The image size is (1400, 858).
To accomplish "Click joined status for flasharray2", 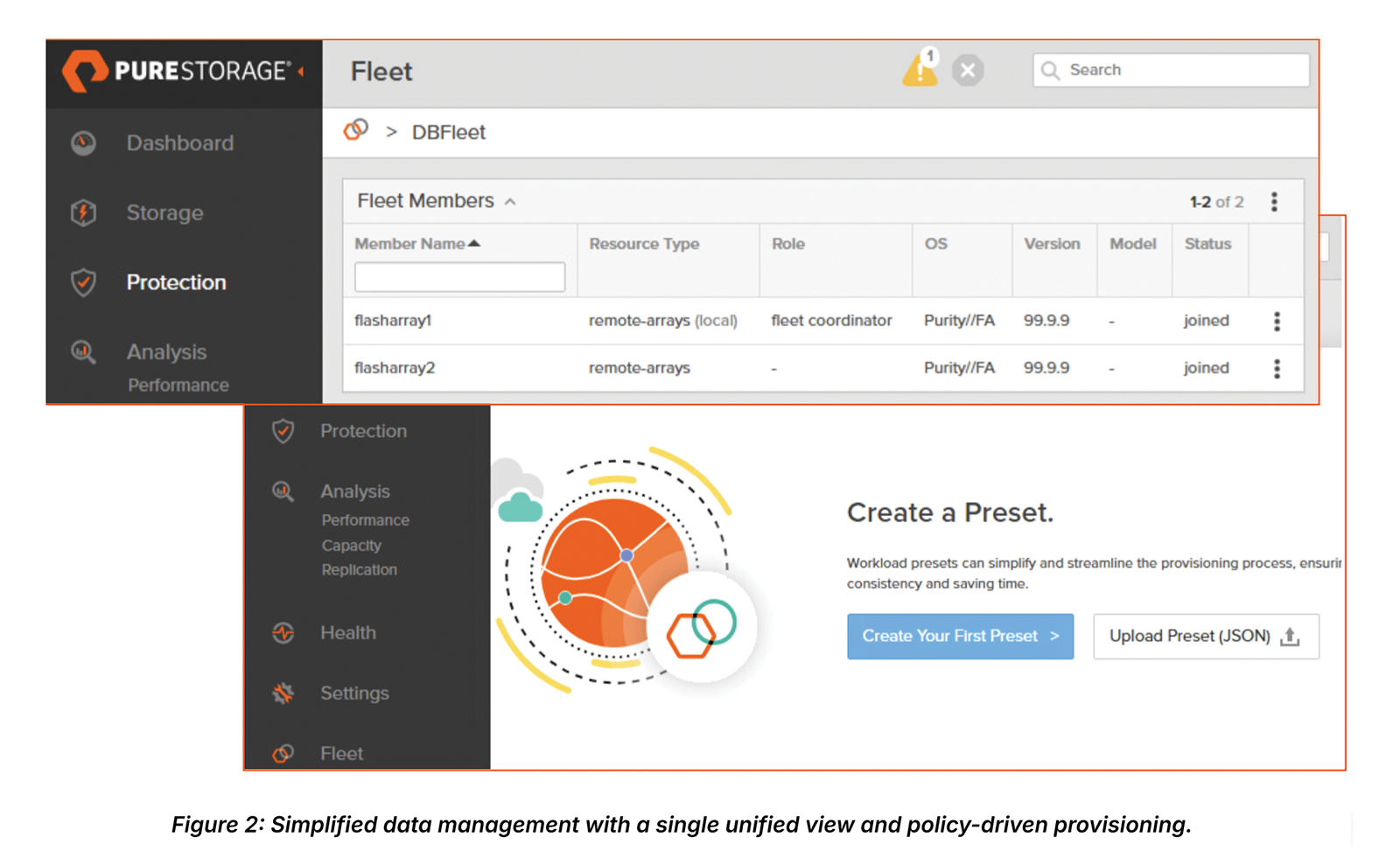I will click(x=1207, y=368).
